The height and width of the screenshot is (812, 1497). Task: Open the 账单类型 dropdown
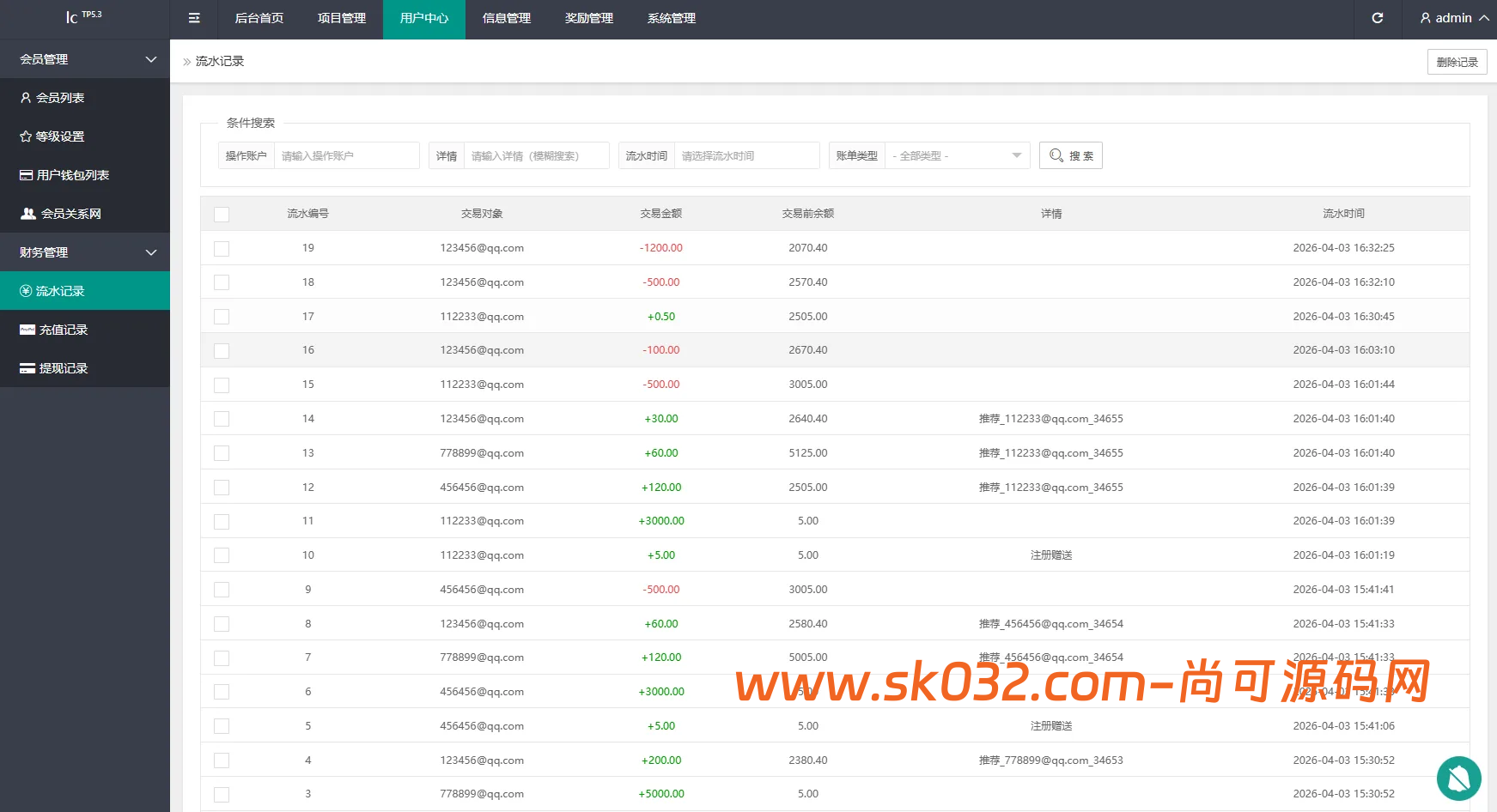tap(958, 155)
